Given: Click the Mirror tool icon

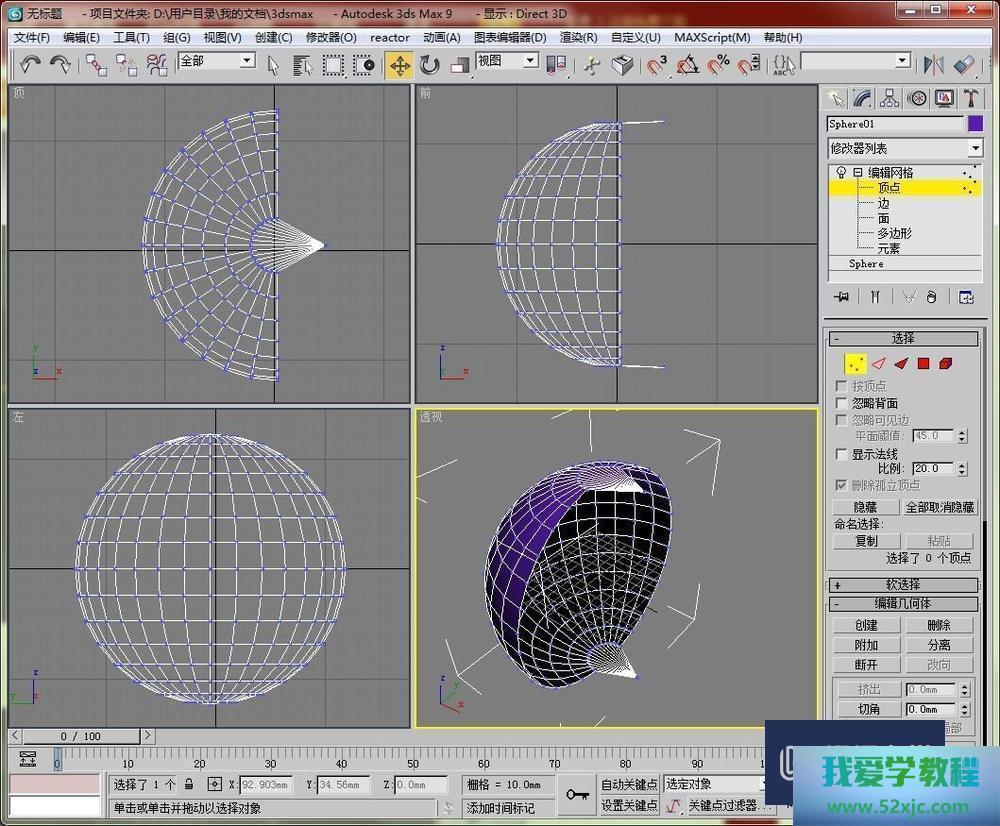Looking at the screenshot, I should point(934,65).
